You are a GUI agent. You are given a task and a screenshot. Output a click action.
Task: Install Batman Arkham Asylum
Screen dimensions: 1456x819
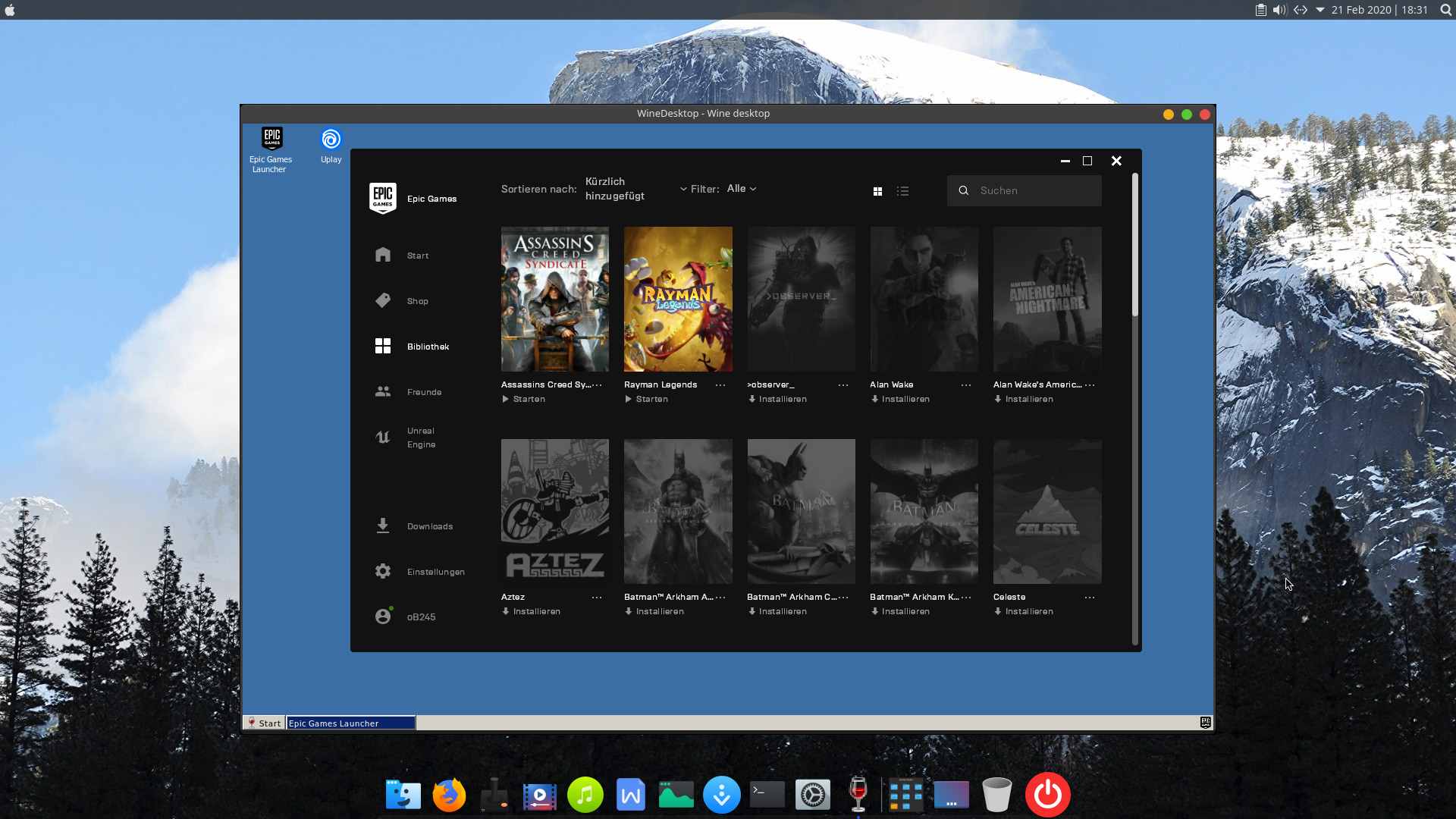pos(654,611)
